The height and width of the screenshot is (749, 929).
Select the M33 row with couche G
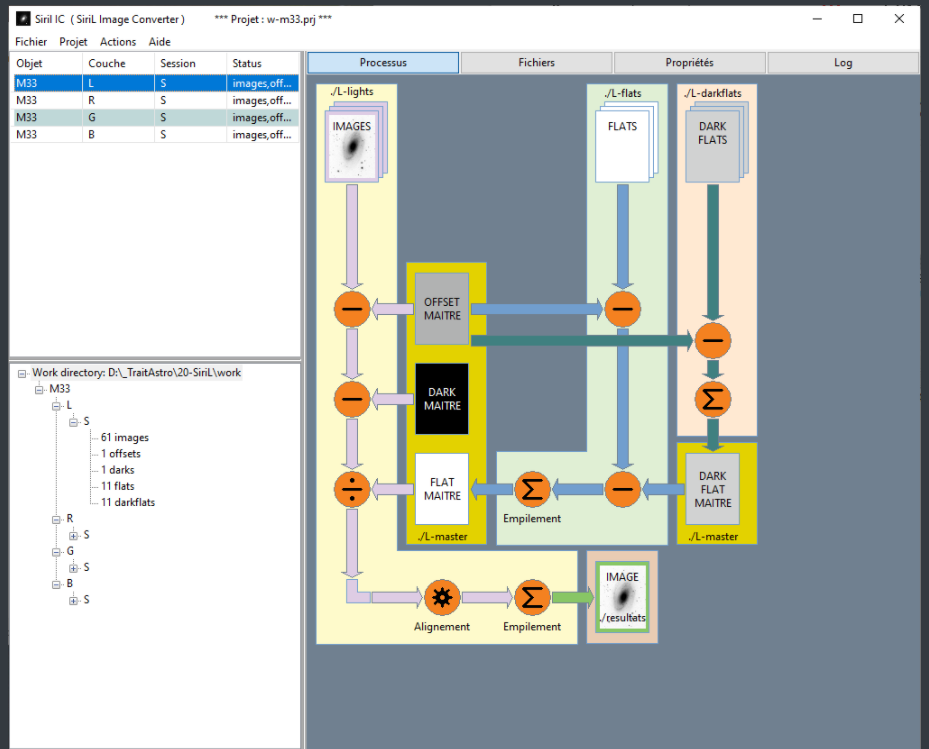coord(156,117)
